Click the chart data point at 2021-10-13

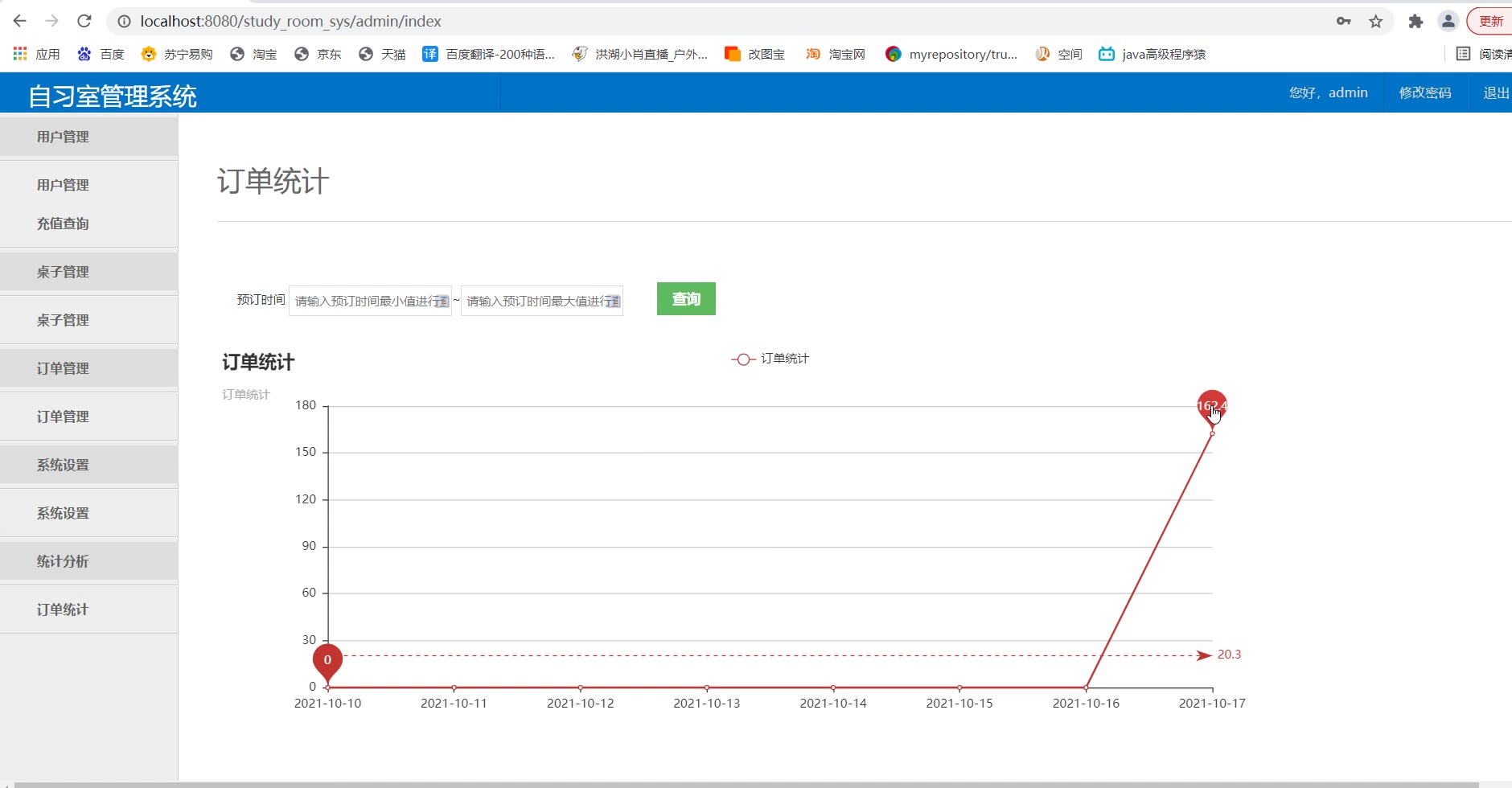pyautogui.click(x=707, y=687)
